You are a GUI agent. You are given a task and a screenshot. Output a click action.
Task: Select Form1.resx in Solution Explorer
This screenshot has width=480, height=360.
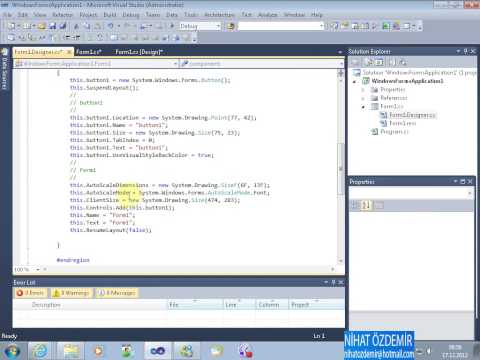[x=402, y=123]
